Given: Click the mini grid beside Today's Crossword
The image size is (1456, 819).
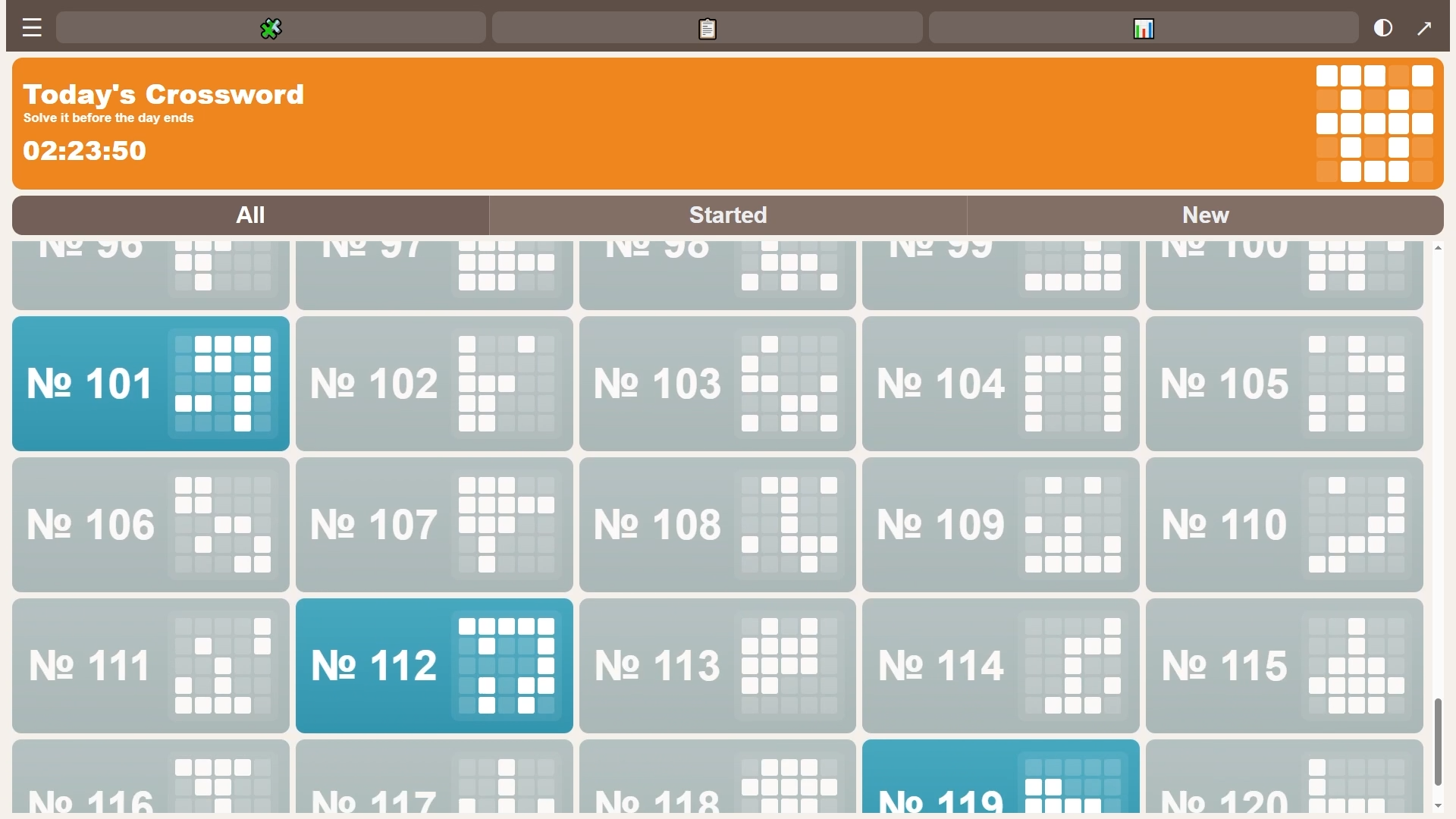Looking at the screenshot, I should [1374, 123].
